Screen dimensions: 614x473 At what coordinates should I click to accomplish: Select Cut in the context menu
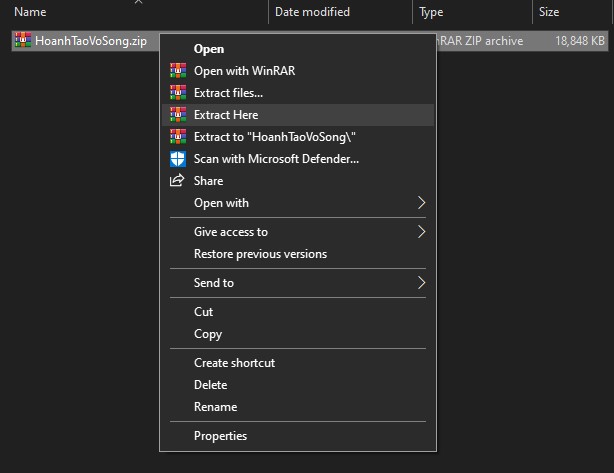point(203,312)
